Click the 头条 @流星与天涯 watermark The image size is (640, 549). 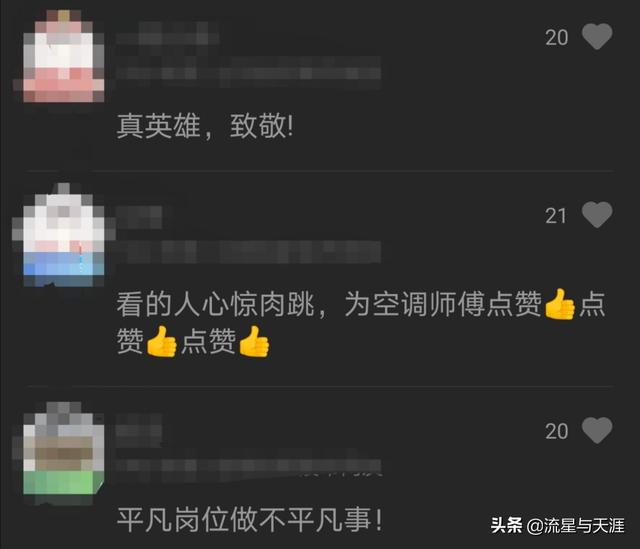click(x=558, y=526)
